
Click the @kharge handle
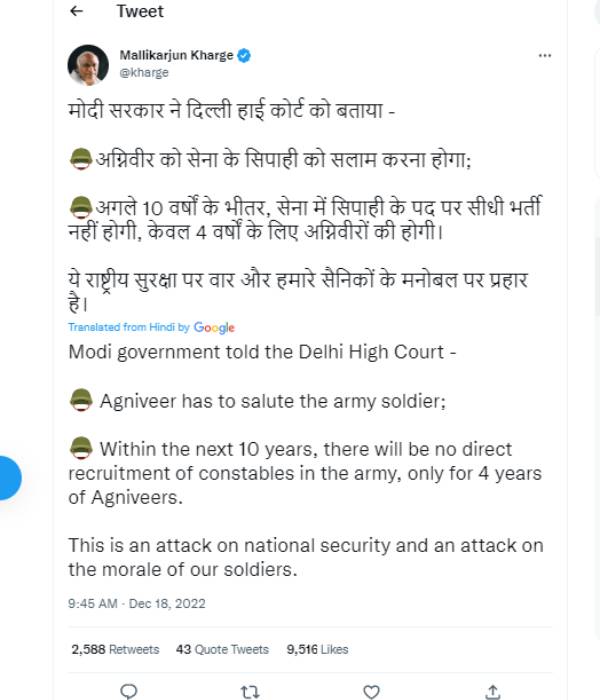pos(144,73)
